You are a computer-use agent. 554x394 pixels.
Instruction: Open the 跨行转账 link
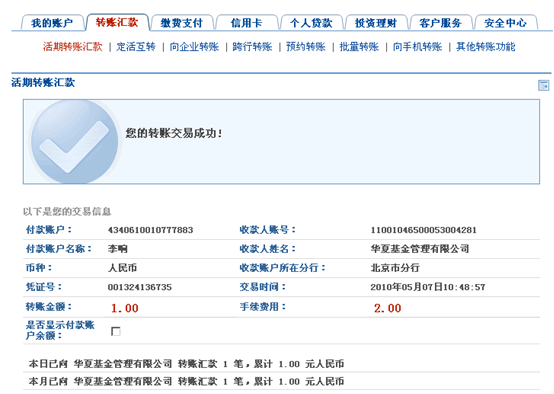pos(252,47)
